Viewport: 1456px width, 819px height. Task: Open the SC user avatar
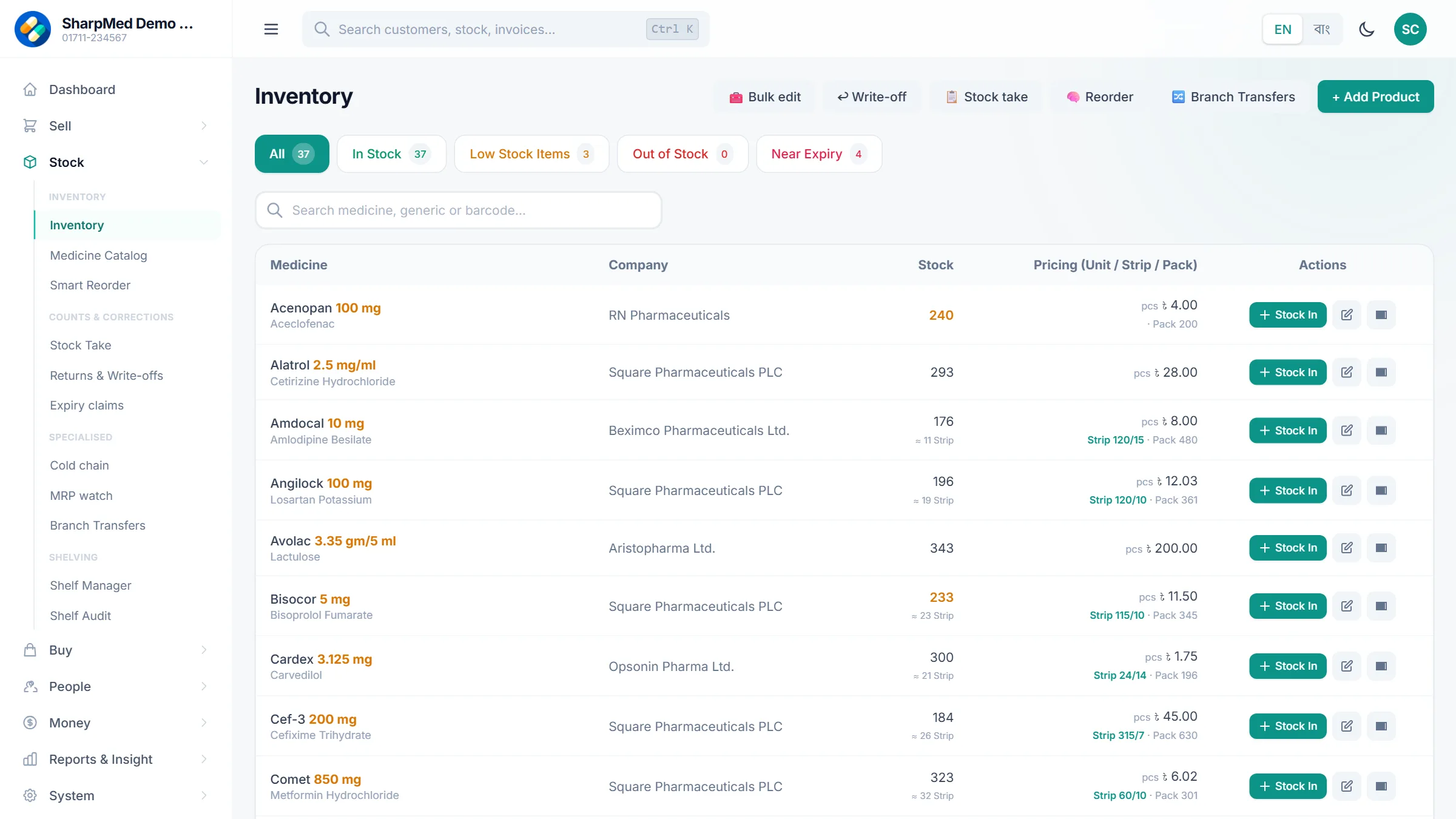click(x=1410, y=29)
